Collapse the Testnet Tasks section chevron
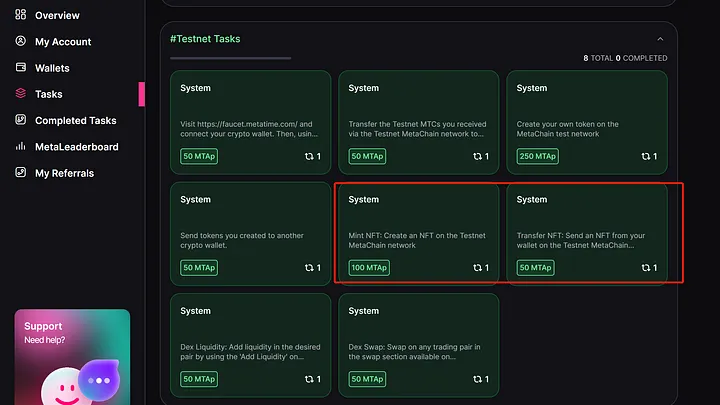The width and height of the screenshot is (720, 405). 660,39
